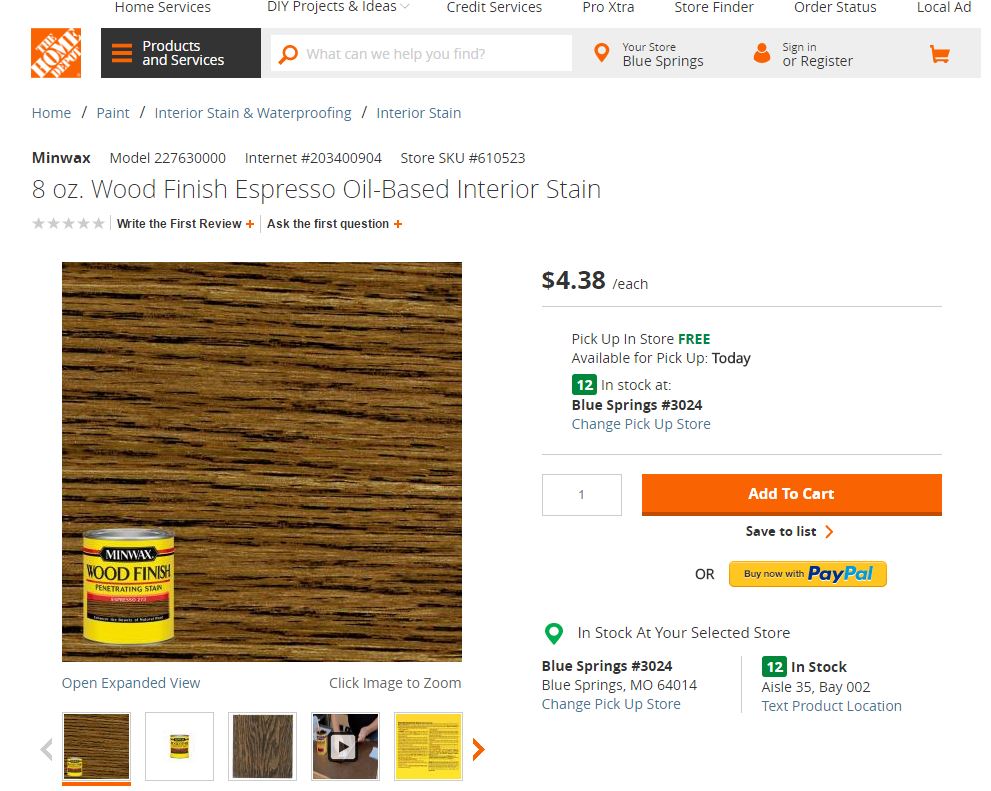Expand Save to list chevron
This screenshot has width=991, height=791.
[829, 532]
